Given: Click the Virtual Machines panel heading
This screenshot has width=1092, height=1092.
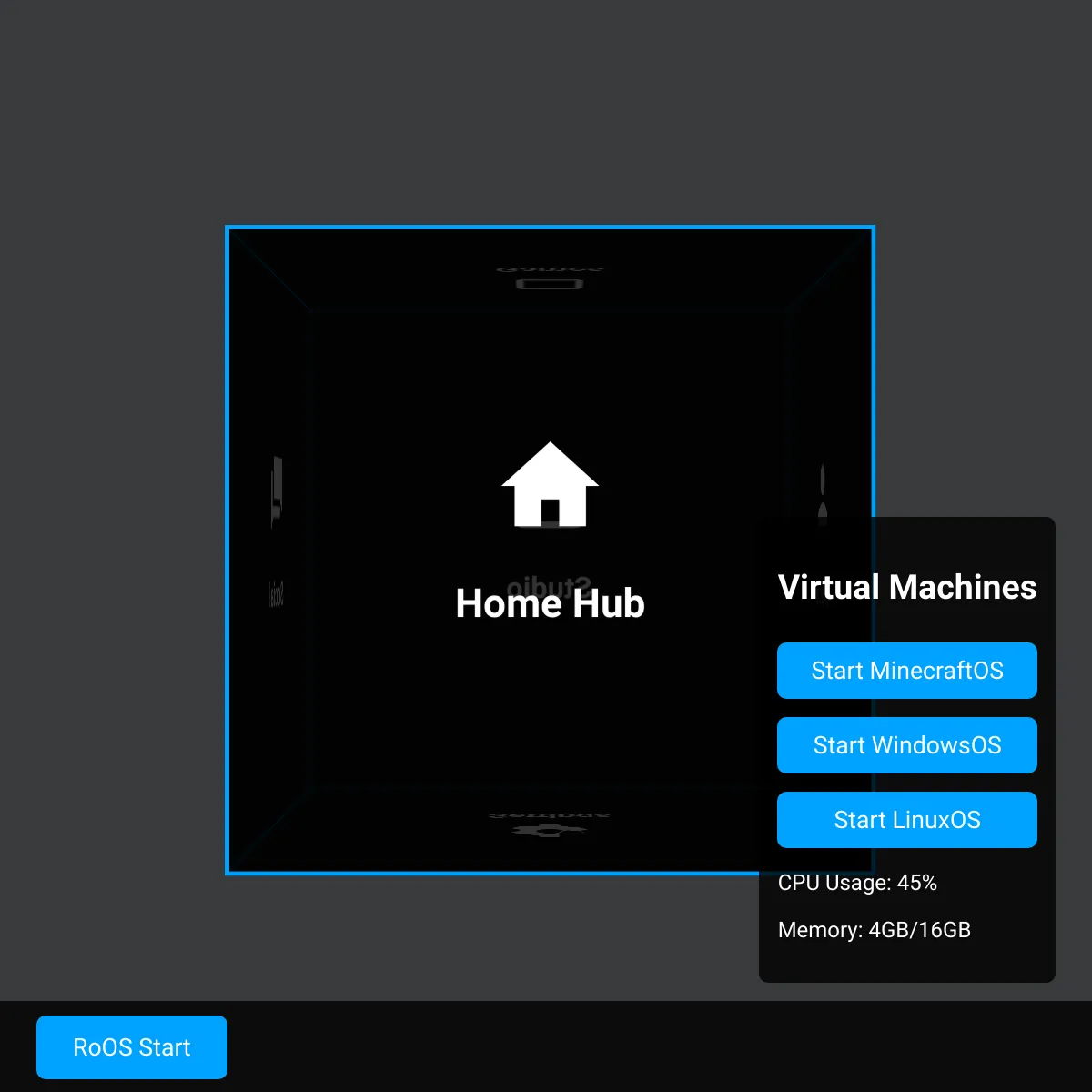Looking at the screenshot, I should (x=906, y=587).
